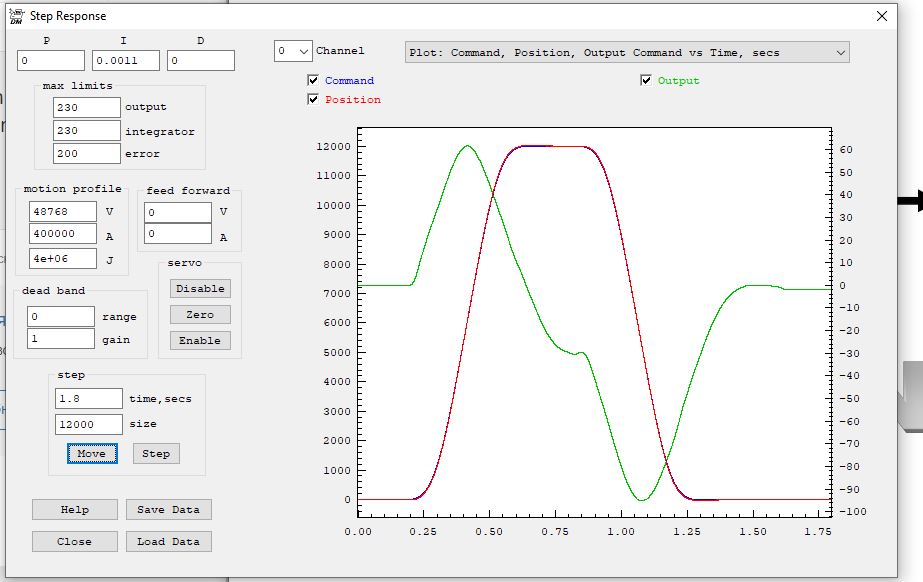Expand the Plot type dropdown

[627, 52]
